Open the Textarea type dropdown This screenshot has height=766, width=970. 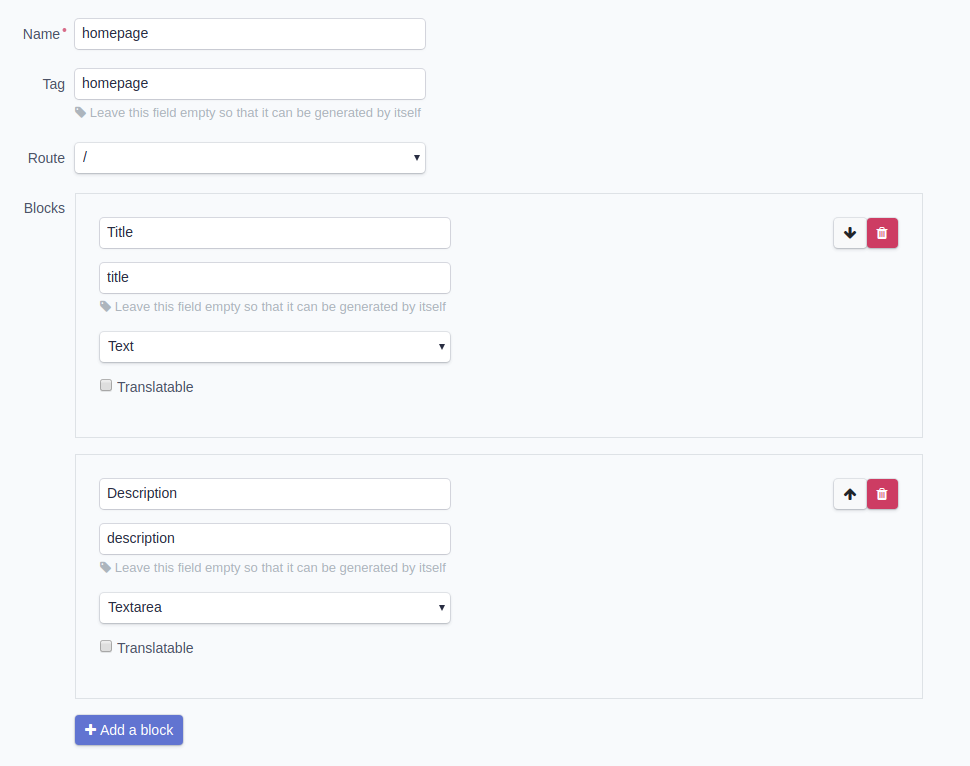click(x=275, y=608)
